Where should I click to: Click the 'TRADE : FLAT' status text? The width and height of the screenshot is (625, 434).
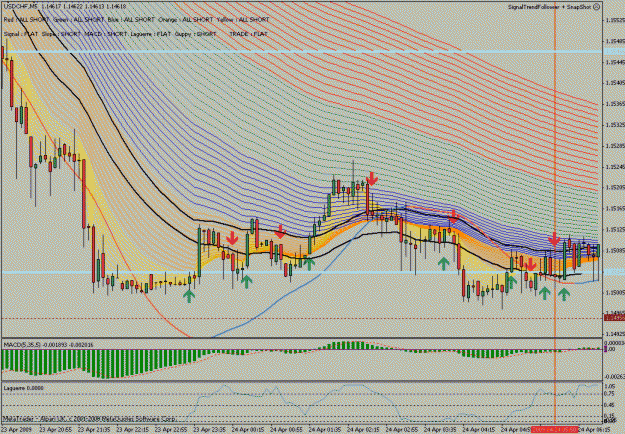pyautogui.click(x=249, y=34)
